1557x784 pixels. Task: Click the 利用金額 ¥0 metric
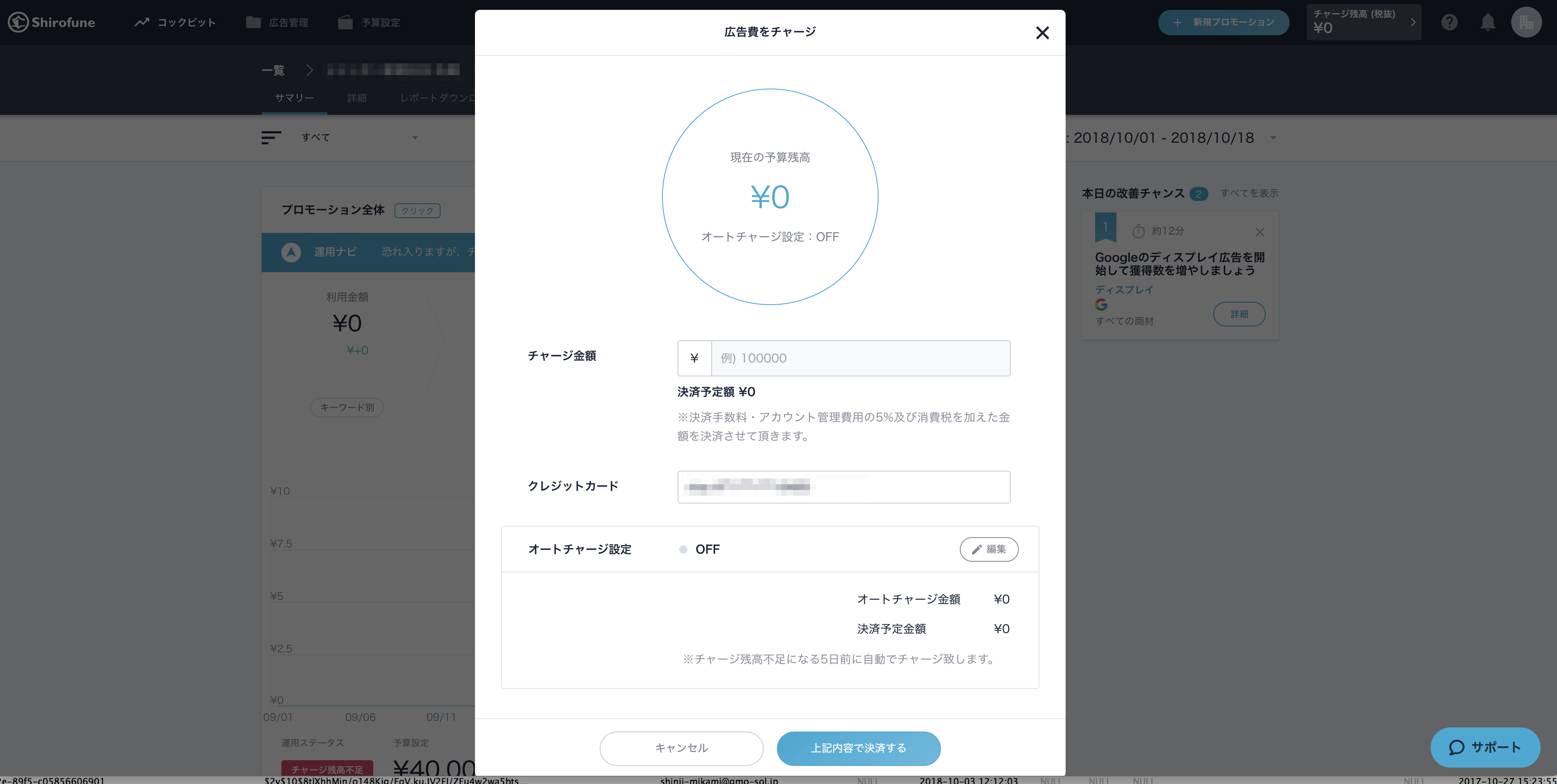[347, 323]
